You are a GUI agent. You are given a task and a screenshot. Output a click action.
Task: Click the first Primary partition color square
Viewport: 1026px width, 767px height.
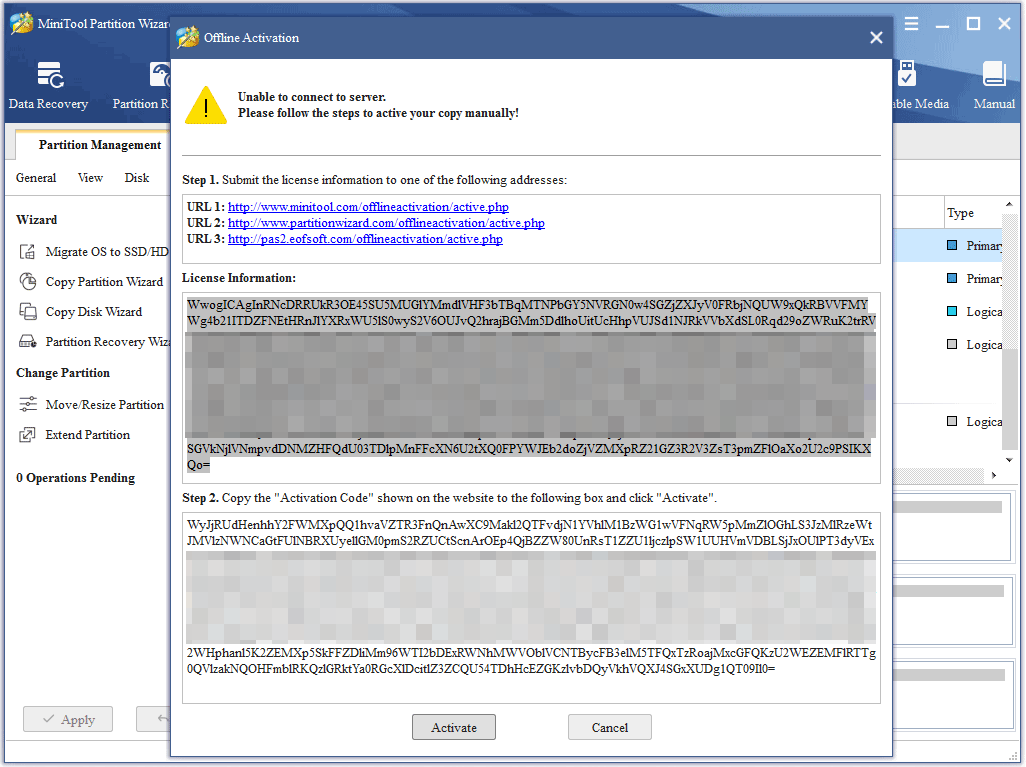pos(952,245)
